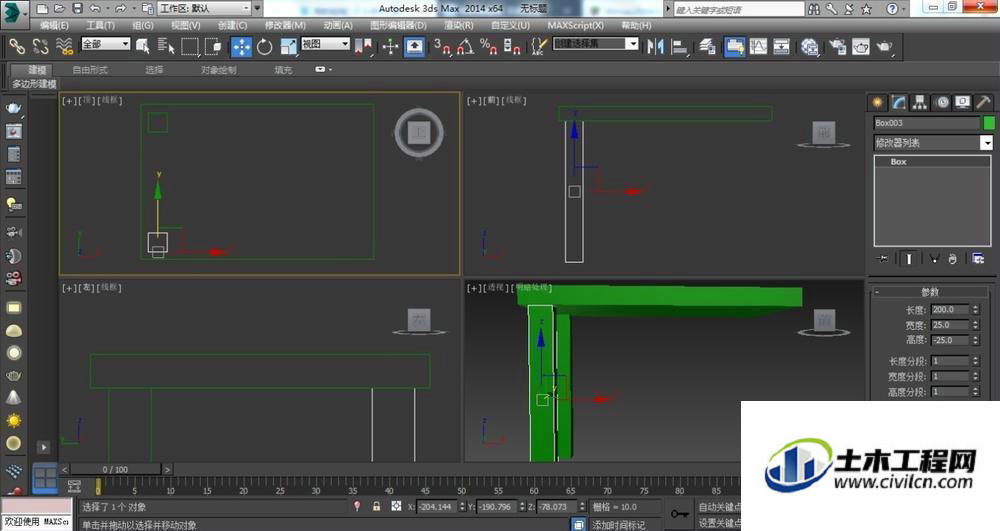The height and width of the screenshot is (531, 1000).
Task: Activate the Select Object cursor tool
Action: (x=143, y=47)
